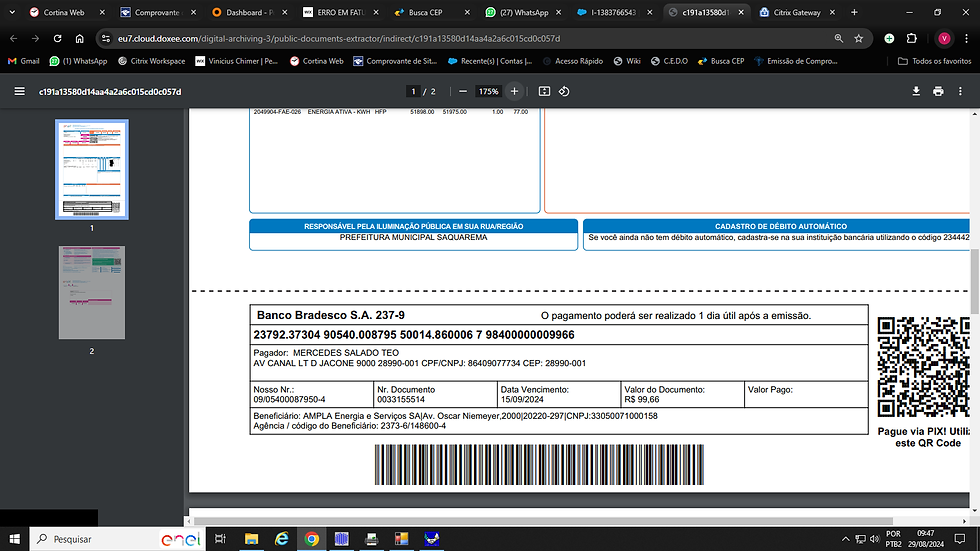Fit PDF to page
This screenshot has height=551, width=980.
click(544, 91)
